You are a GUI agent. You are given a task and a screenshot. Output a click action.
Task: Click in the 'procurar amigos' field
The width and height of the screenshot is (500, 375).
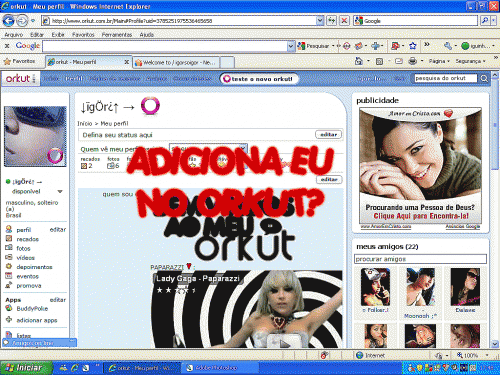[420, 259]
